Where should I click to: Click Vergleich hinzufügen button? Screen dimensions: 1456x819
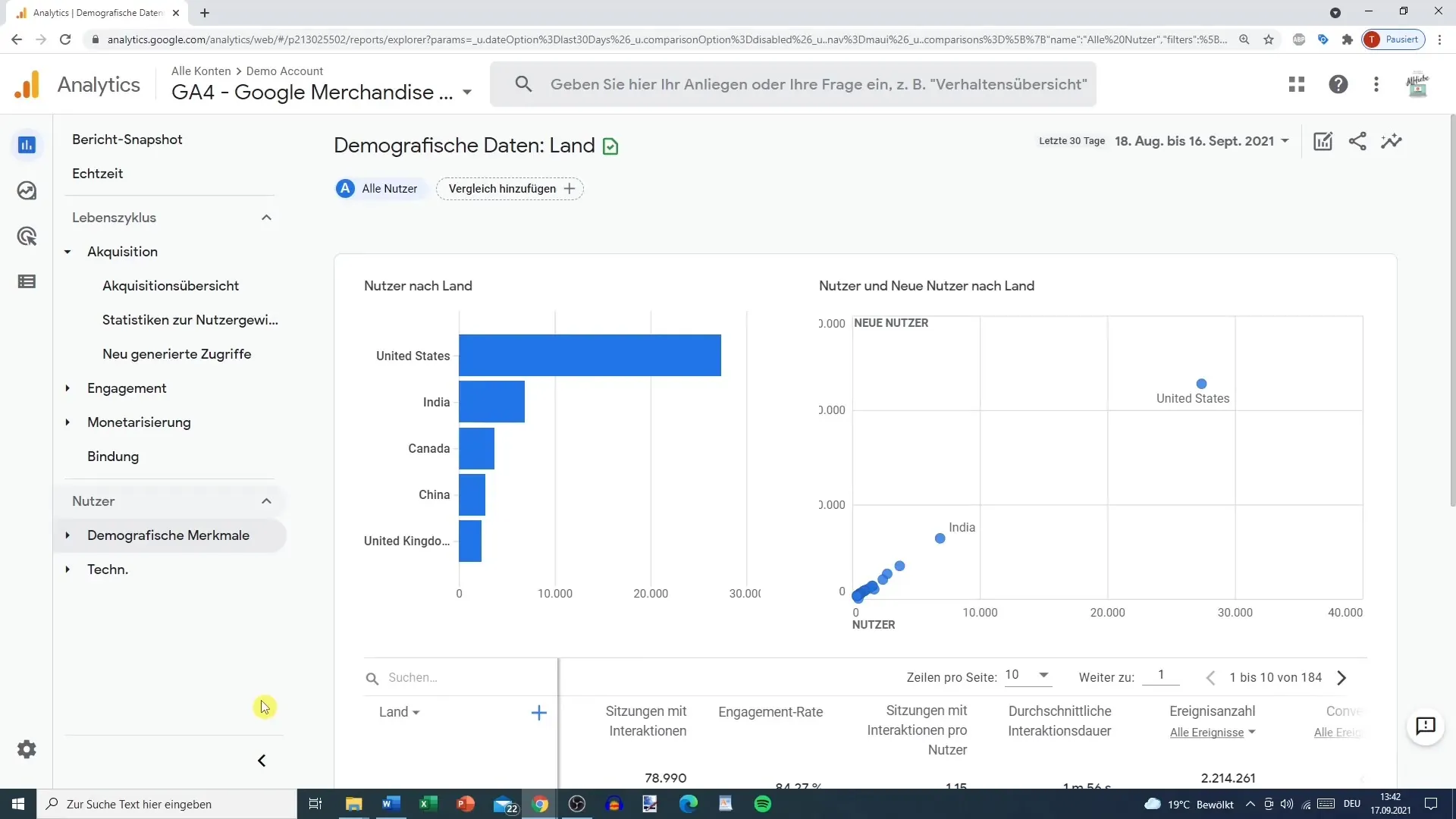tap(510, 188)
